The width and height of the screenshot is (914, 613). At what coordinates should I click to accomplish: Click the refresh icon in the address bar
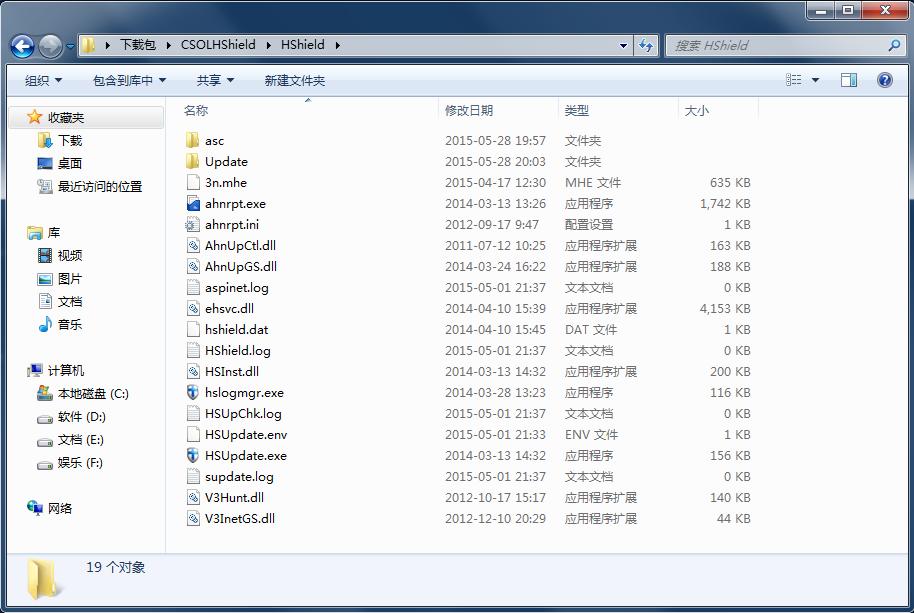click(647, 45)
